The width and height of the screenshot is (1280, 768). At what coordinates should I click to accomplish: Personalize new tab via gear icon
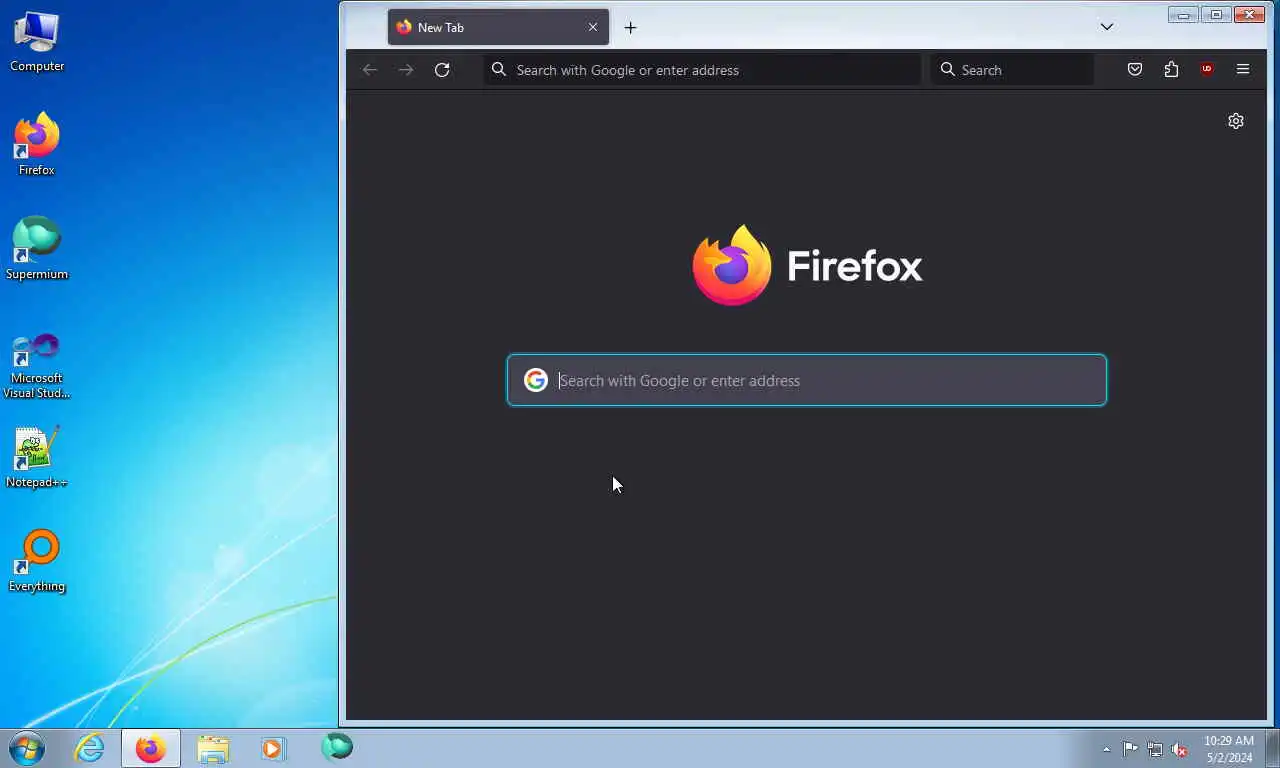click(1236, 121)
